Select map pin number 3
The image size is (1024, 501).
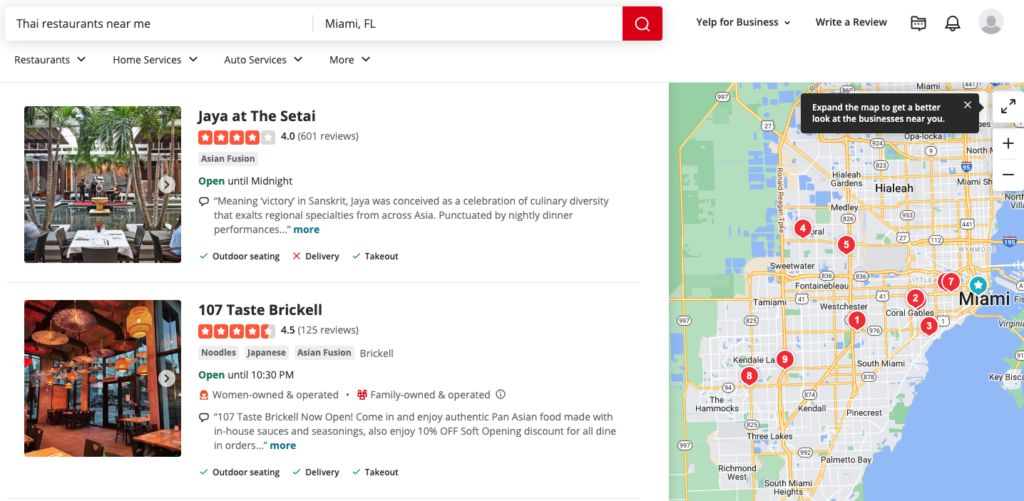pos(929,325)
